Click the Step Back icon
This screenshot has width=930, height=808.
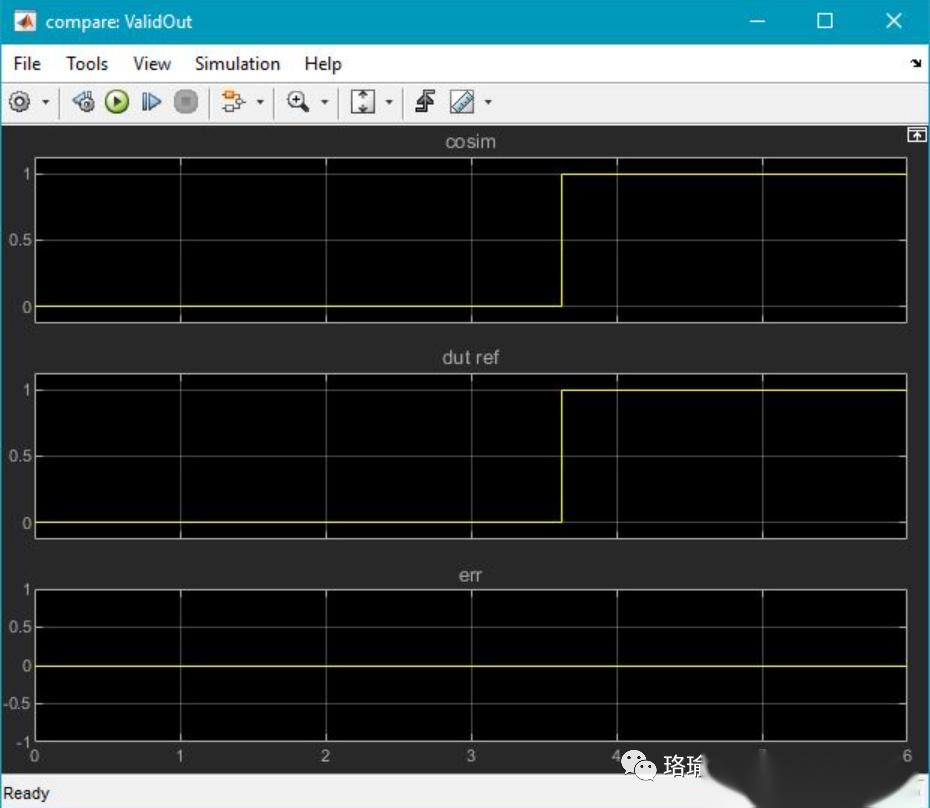click(85, 101)
